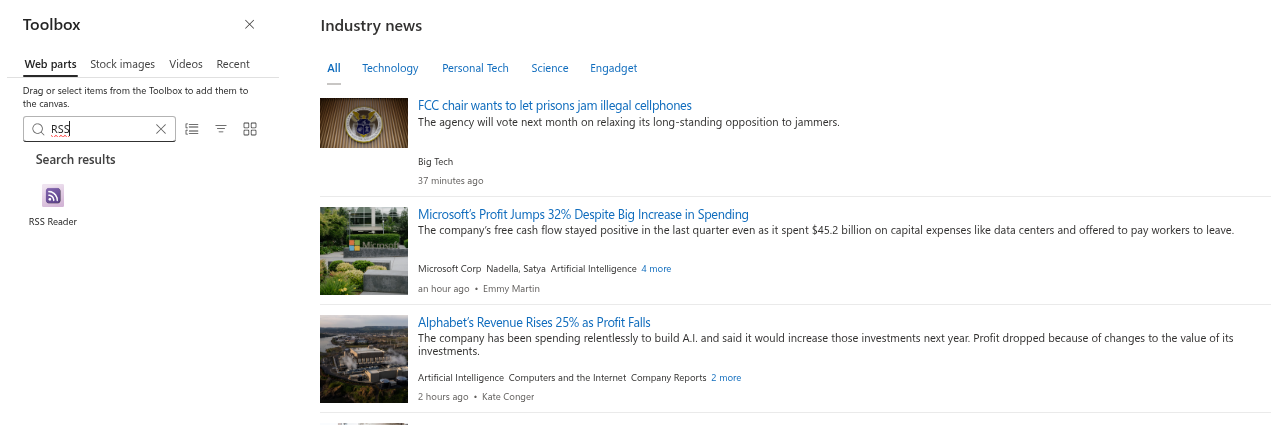Switch to the Engadget news tab
The height and width of the screenshot is (425, 1281).
pyautogui.click(x=613, y=68)
